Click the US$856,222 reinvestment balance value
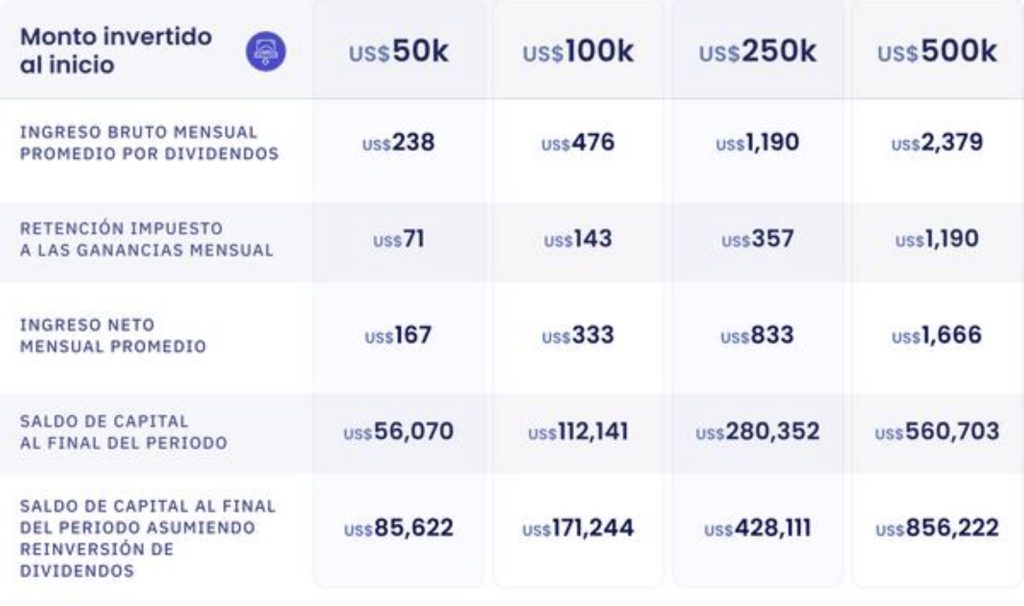 [x=937, y=528]
